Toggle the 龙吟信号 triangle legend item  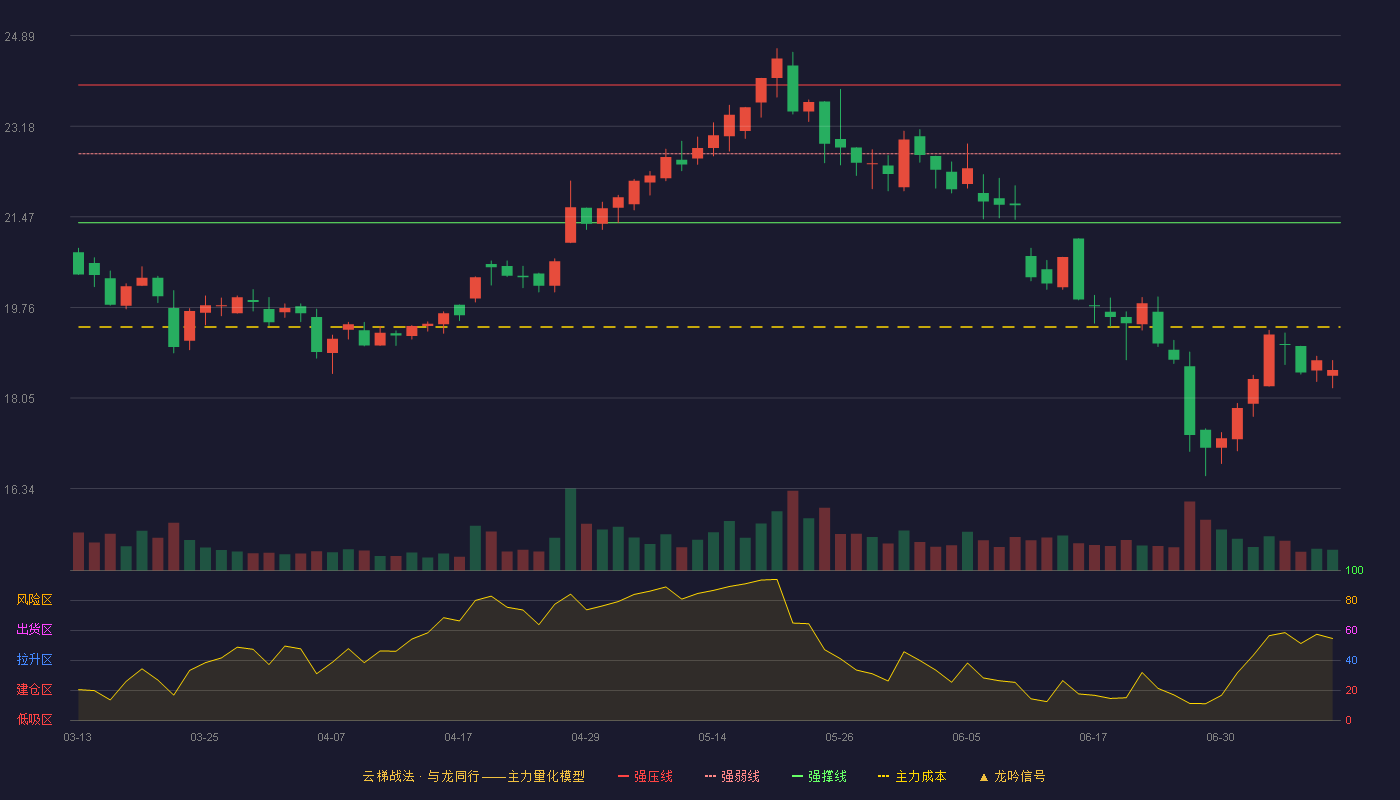[1011, 776]
